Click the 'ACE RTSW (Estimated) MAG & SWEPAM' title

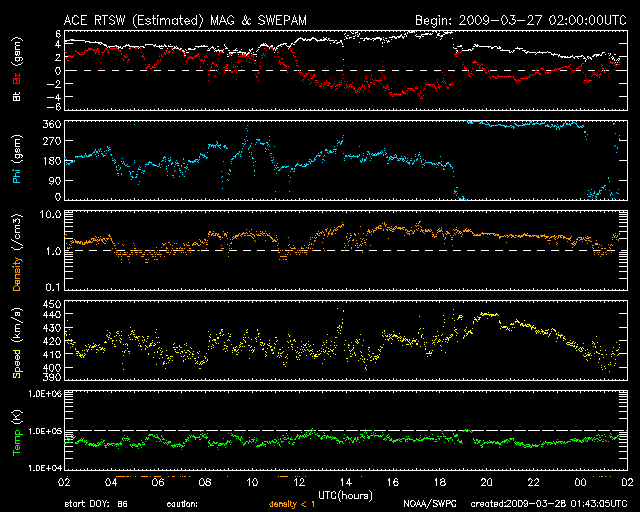click(185, 21)
